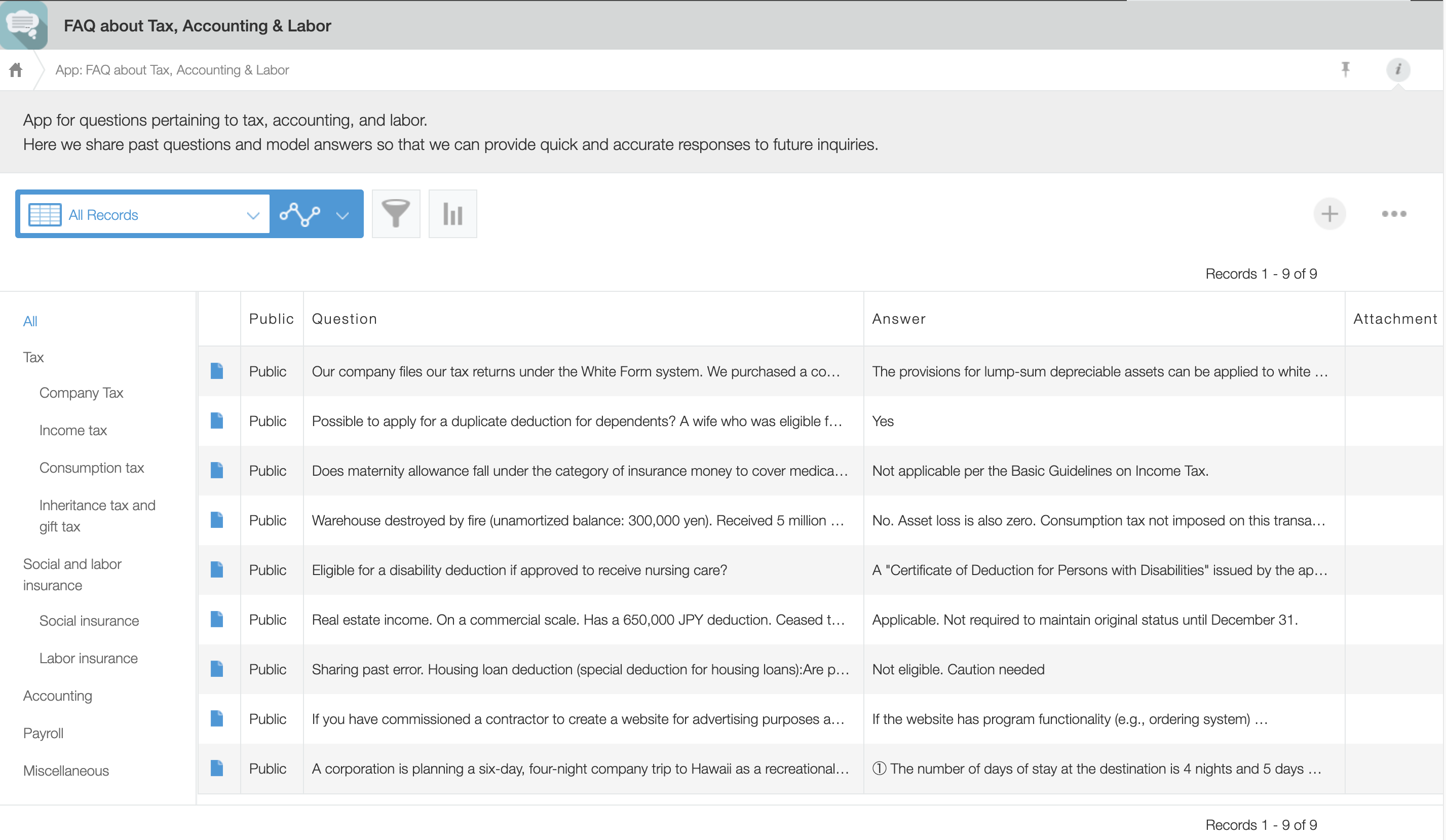Expand the process flow graph dropdown arrow
The image size is (1446, 840).
point(343,215)
